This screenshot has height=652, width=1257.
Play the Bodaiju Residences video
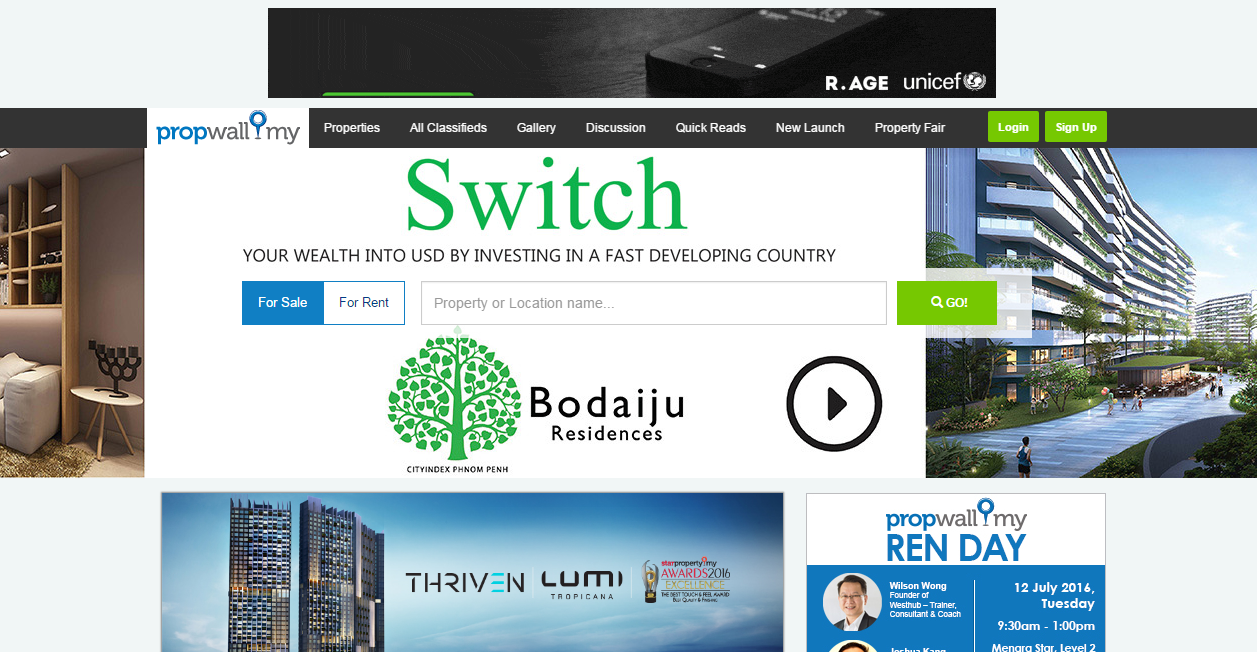click(x=834, y=403)
